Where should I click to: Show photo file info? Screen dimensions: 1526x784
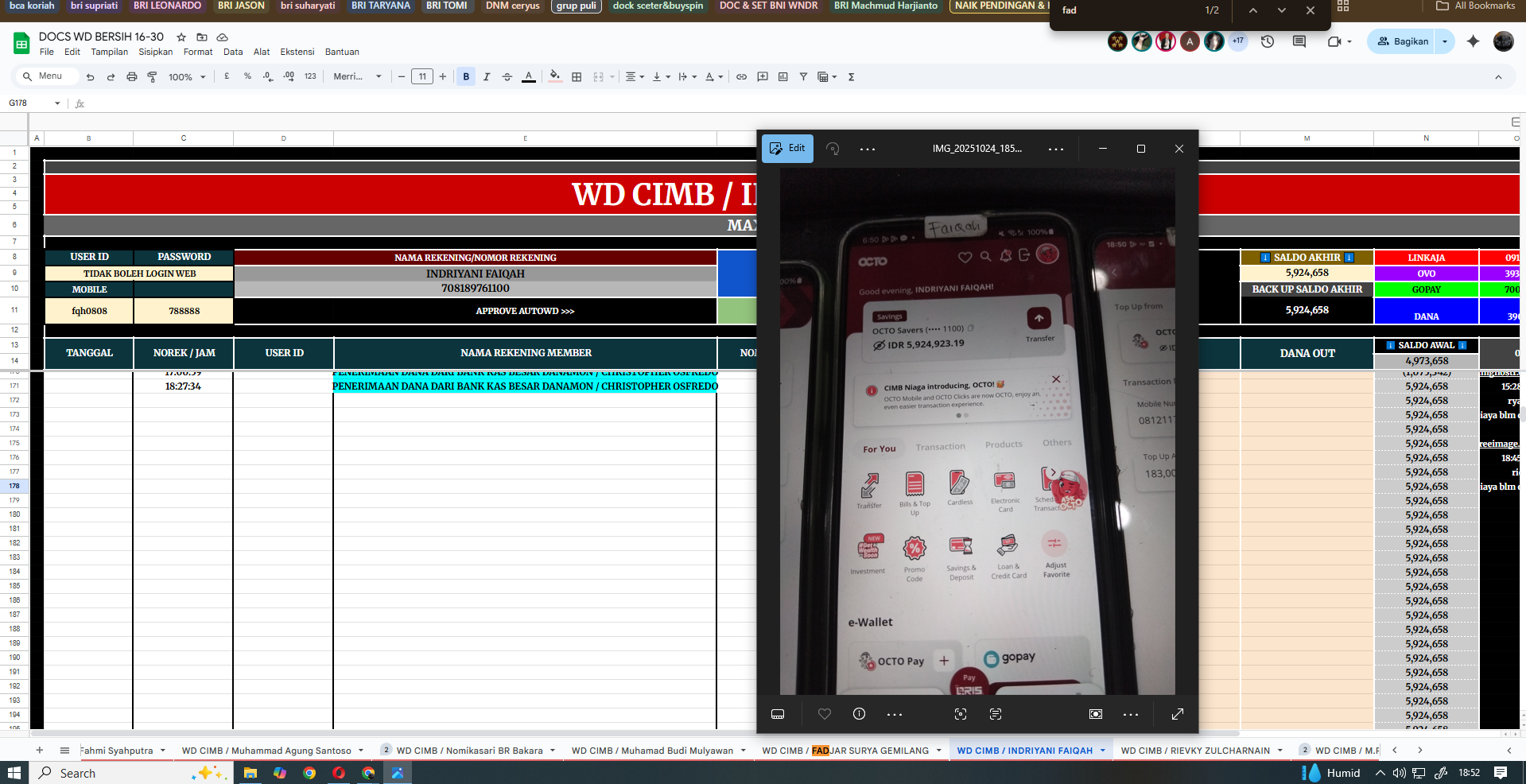click(x=859, y=714)
